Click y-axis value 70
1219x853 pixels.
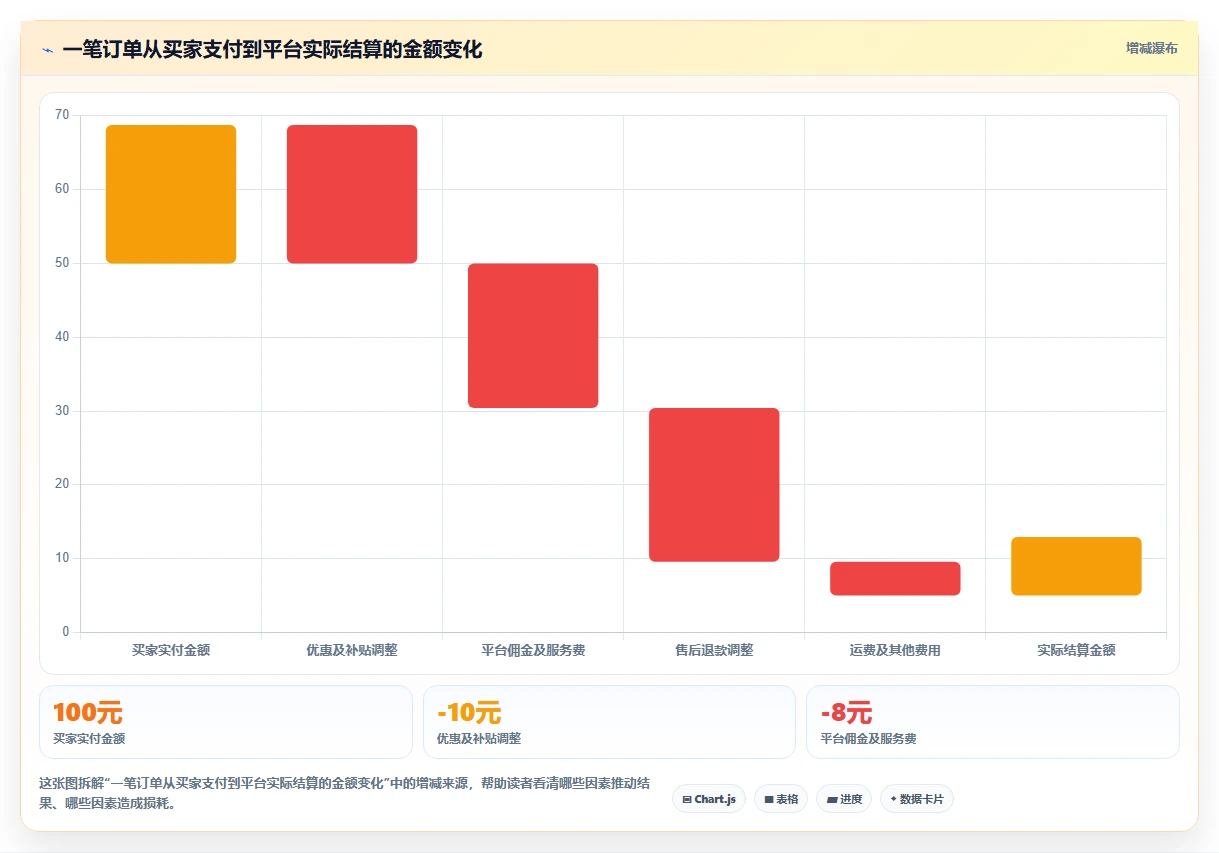tap(62, 115)
